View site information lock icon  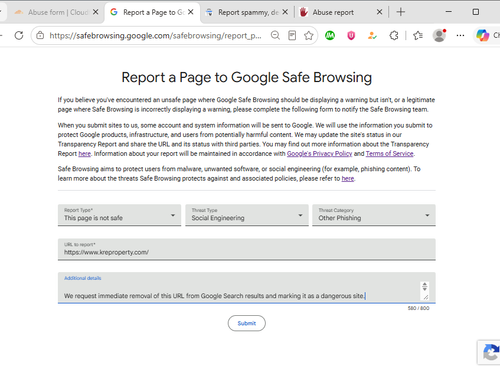[x=40, y=35]
